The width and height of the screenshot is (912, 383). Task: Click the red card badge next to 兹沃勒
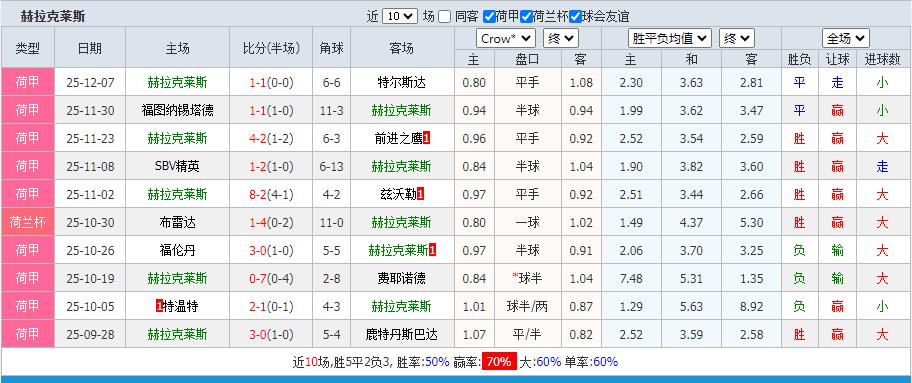(421, 194)
